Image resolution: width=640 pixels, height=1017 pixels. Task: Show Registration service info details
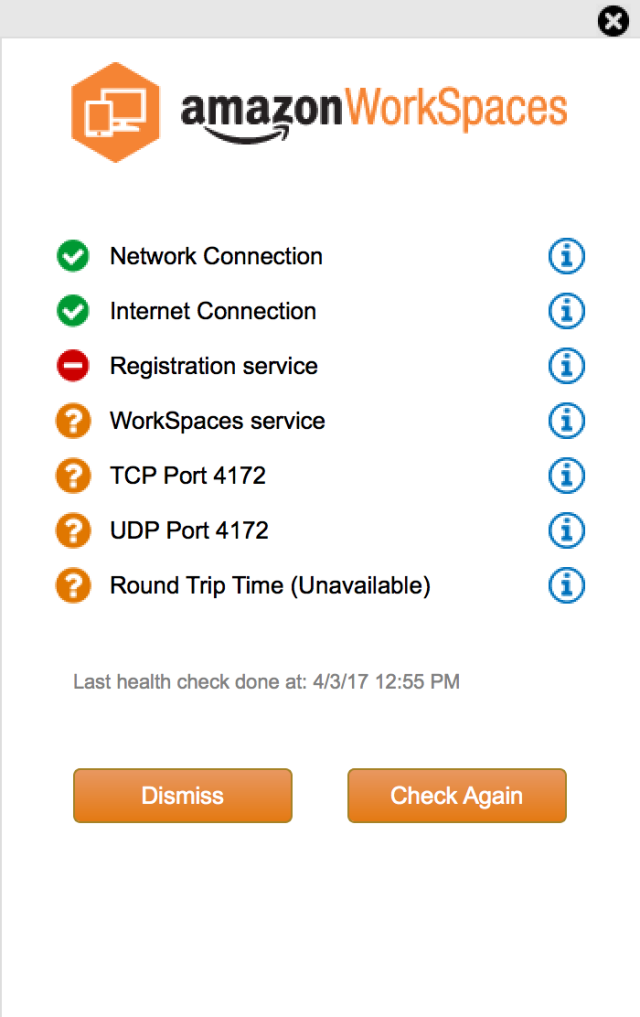[567, 367]
